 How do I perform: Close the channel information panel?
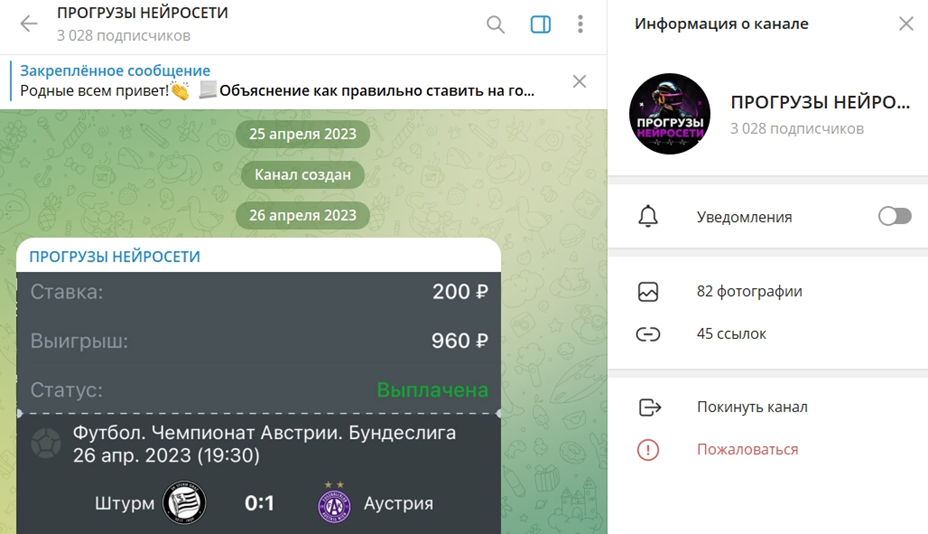(906, 24)
